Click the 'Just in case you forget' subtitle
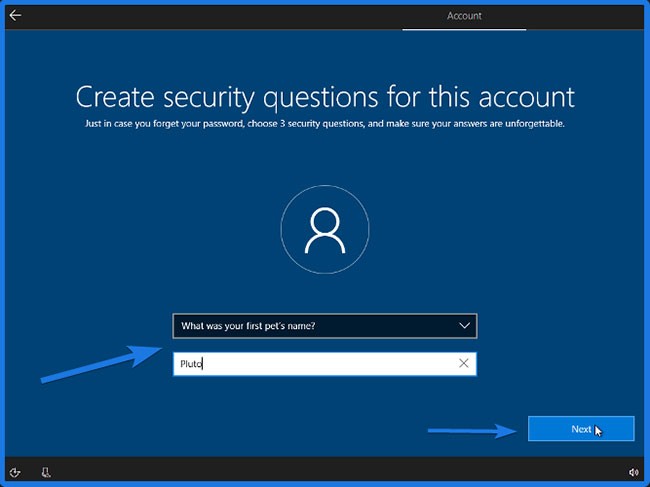 [325, 125]
